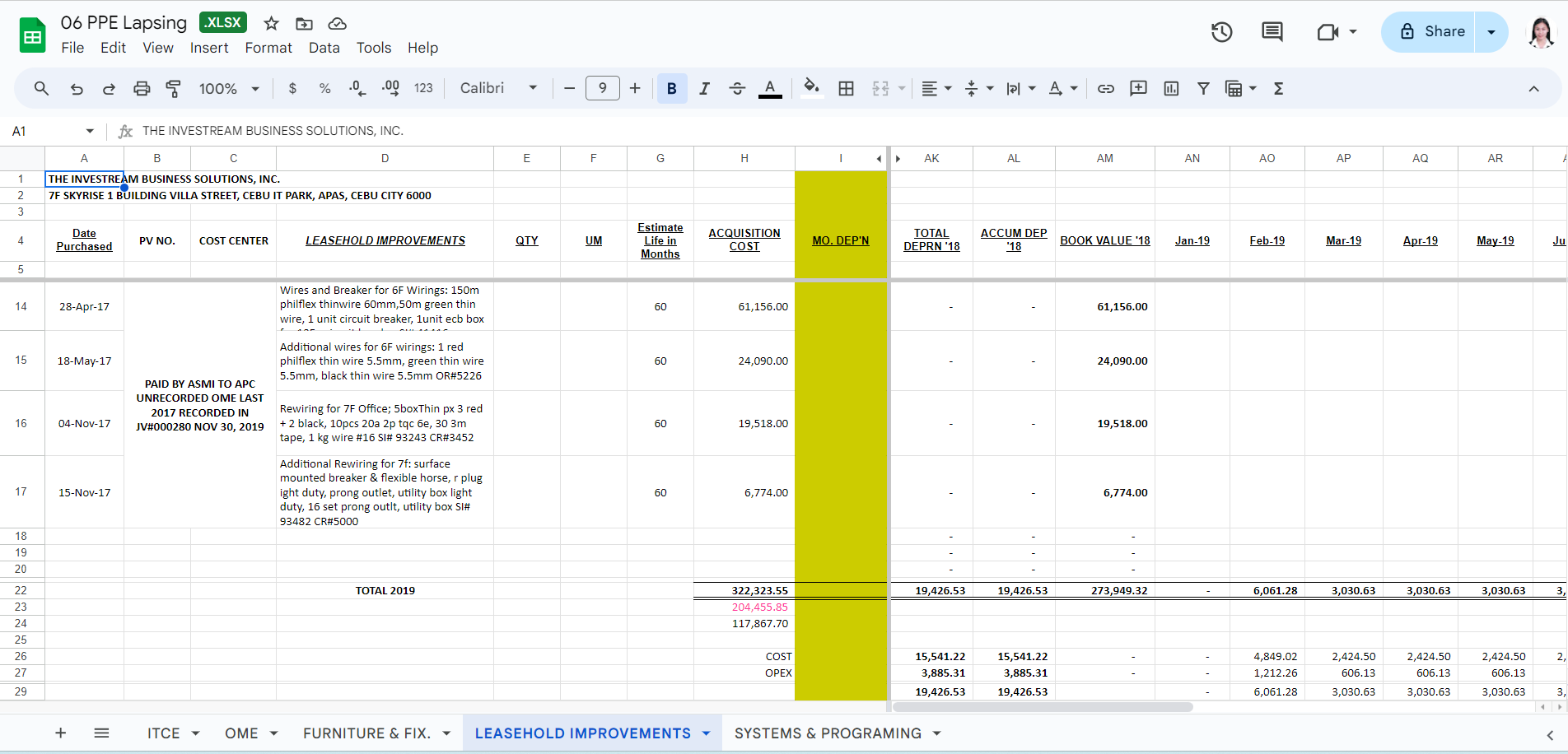Select the Paint format tool
1568x754 pixels.
point(174,89)
